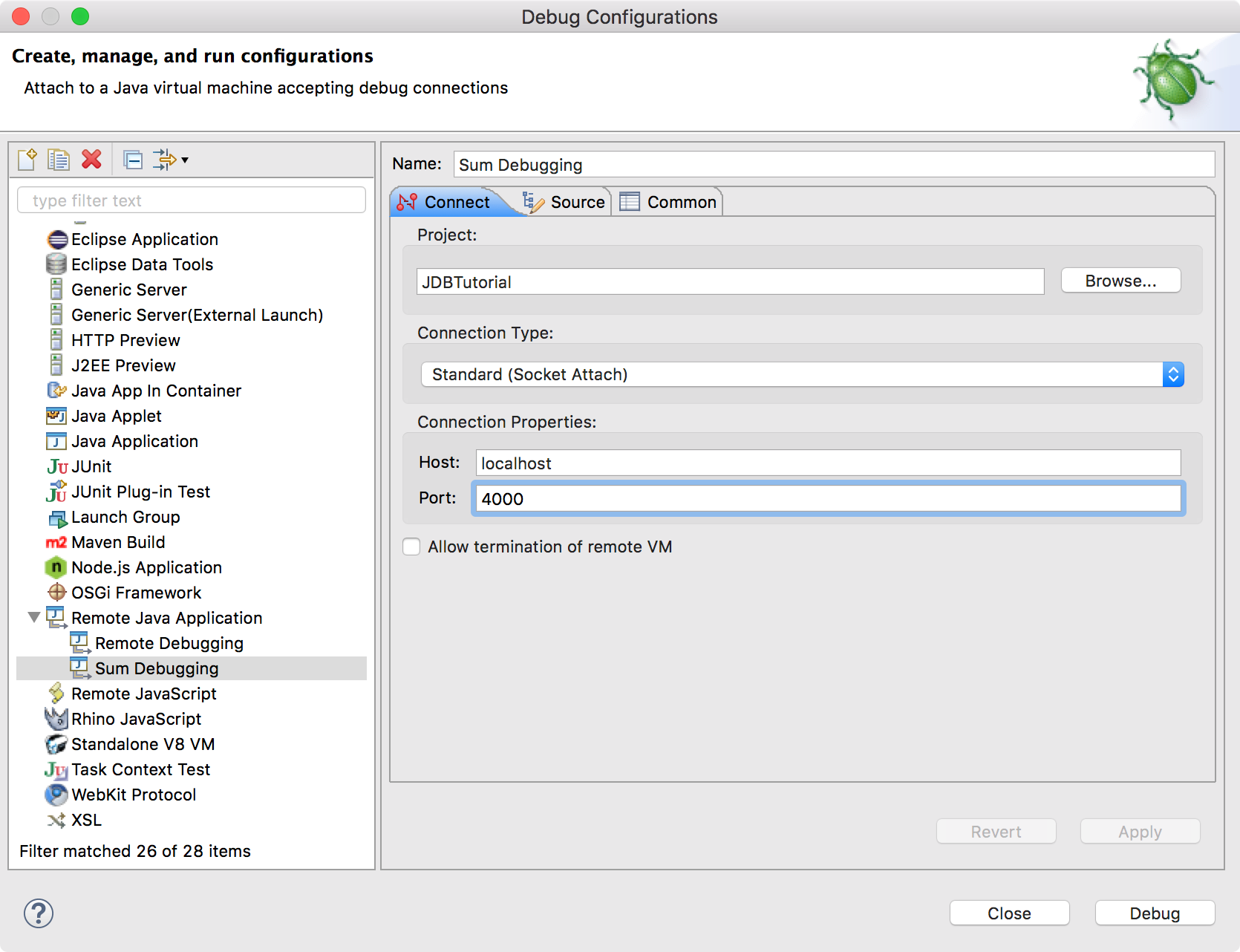
Task: Select the Eclipse Data Tools label
Action: coord(143,264)
